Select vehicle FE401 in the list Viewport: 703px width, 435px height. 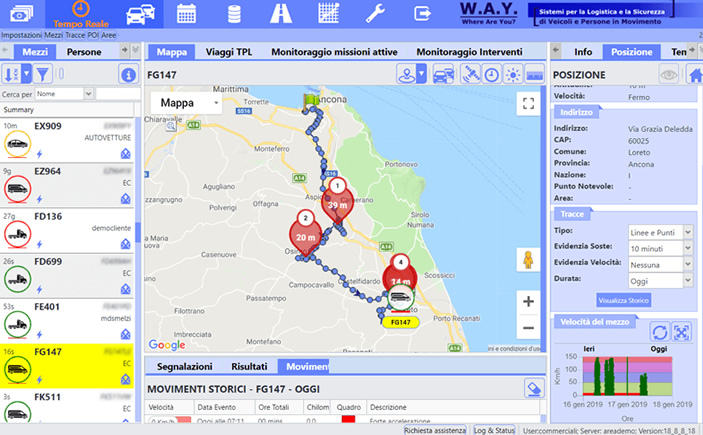point(67,321)
